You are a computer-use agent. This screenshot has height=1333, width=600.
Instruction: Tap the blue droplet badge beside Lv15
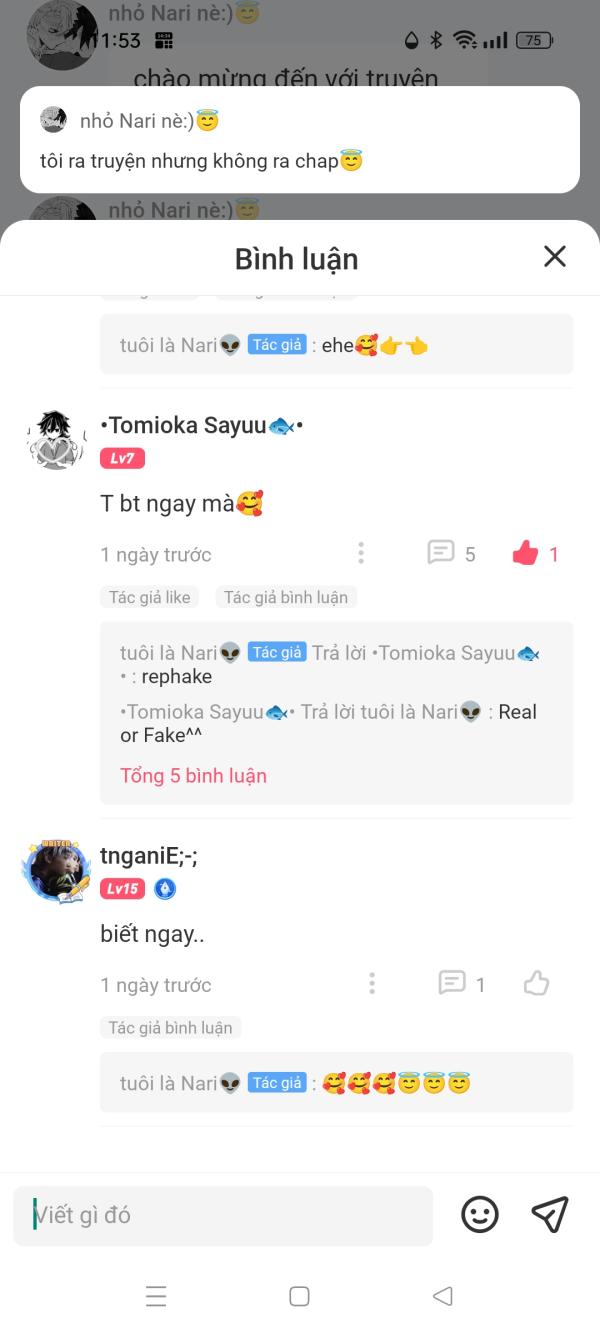point(165,889)
